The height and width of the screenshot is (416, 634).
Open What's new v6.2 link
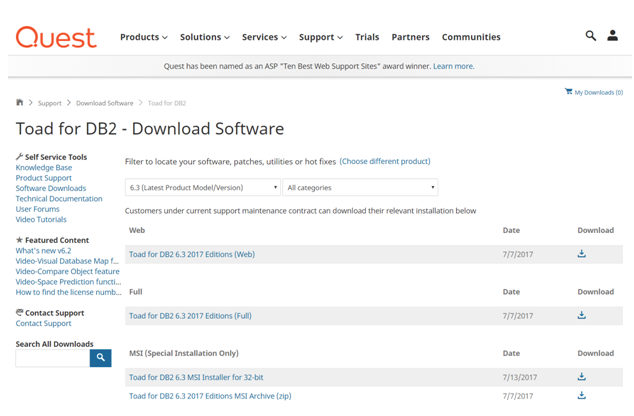43,251
